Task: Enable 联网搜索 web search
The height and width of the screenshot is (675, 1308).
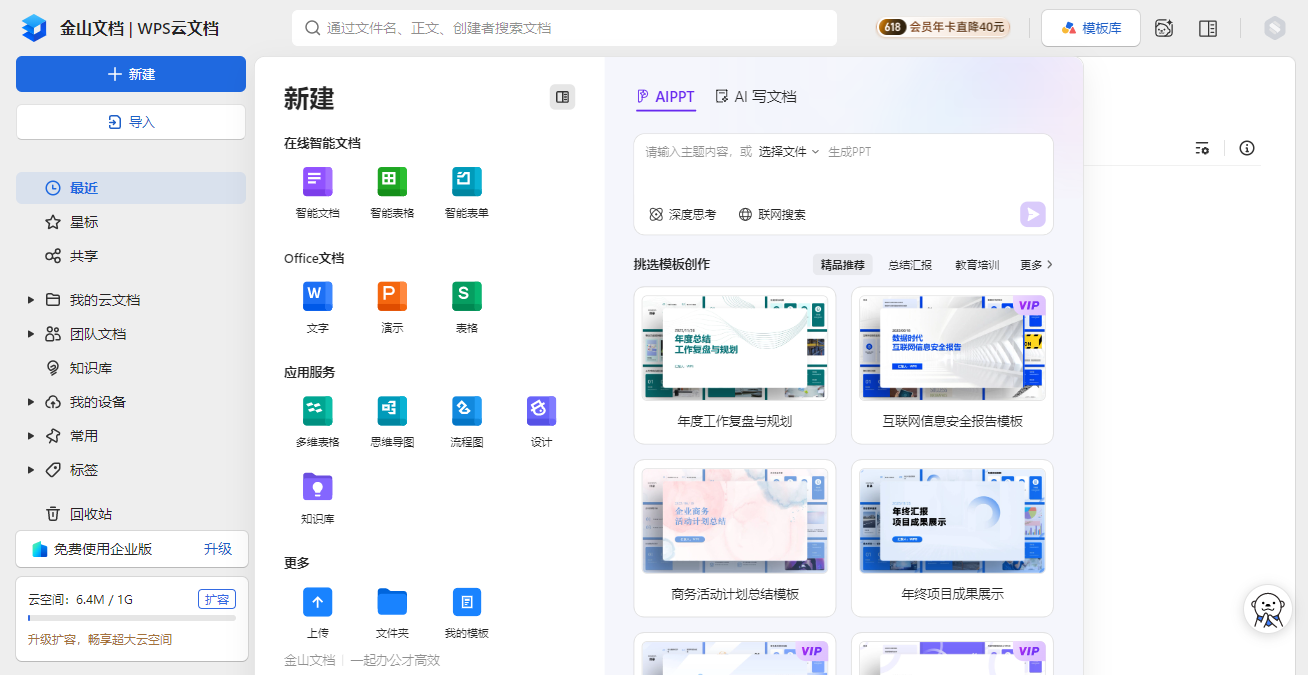Action: (x=772, y=214)
